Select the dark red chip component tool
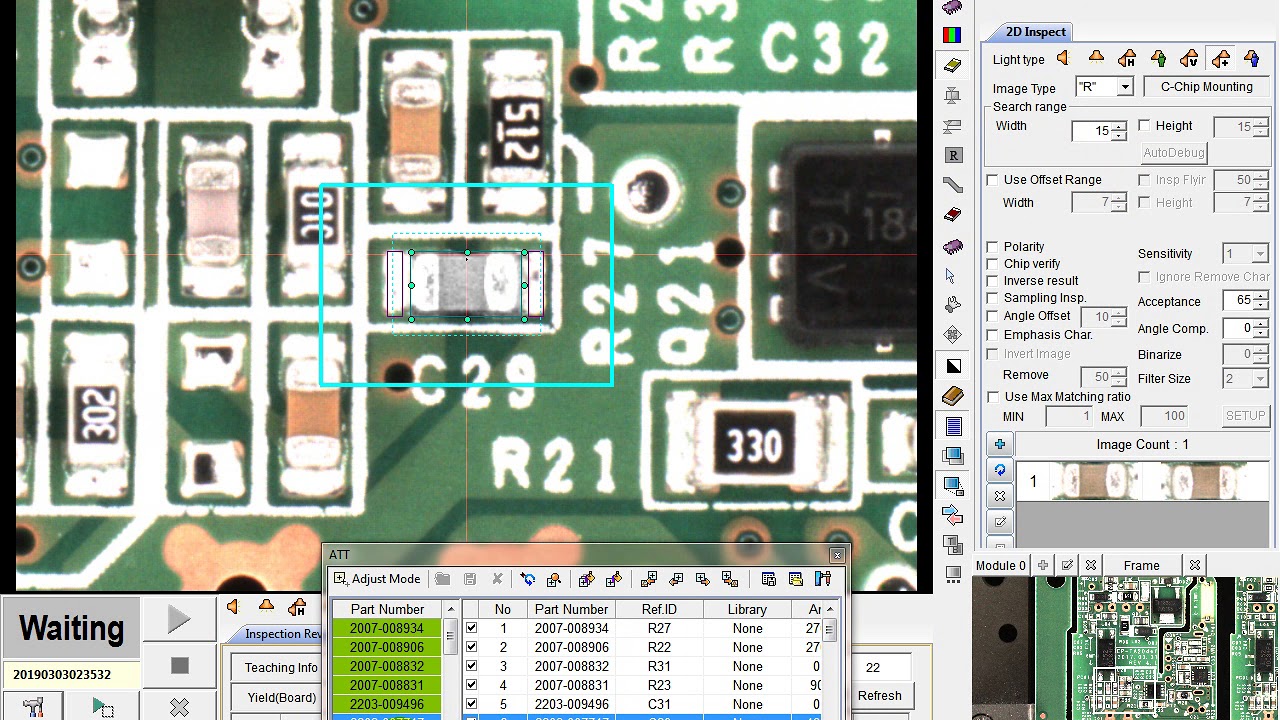 [x=953, y=215]
